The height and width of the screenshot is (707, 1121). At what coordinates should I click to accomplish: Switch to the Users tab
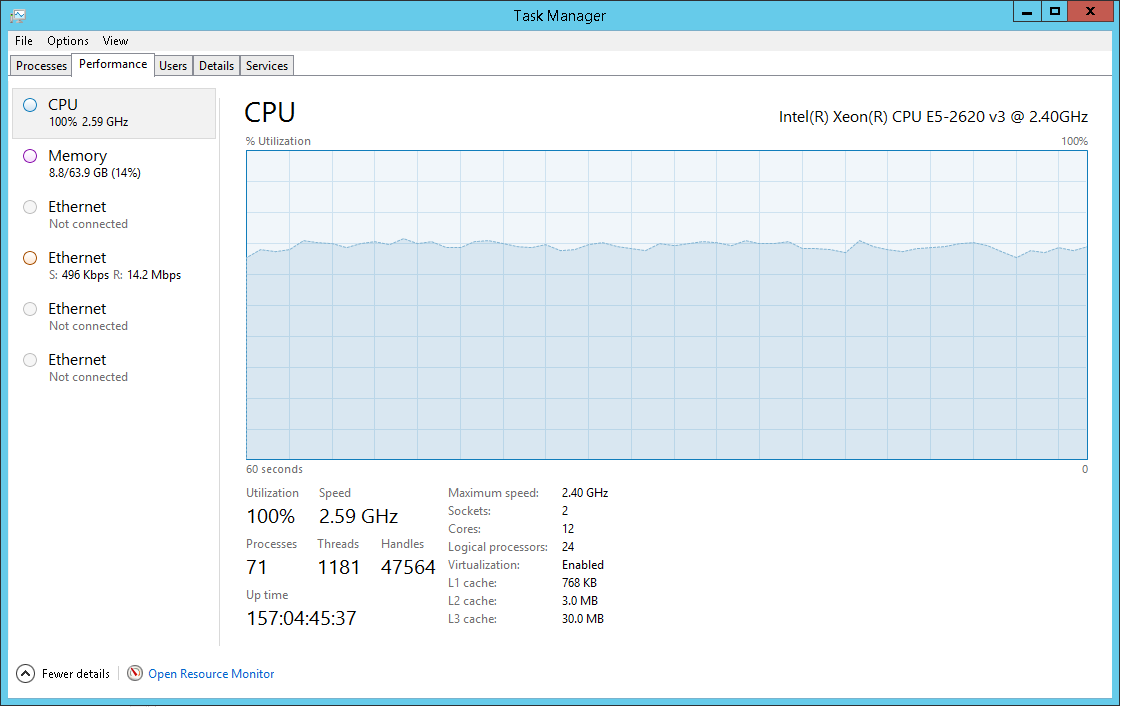(173, 66)
